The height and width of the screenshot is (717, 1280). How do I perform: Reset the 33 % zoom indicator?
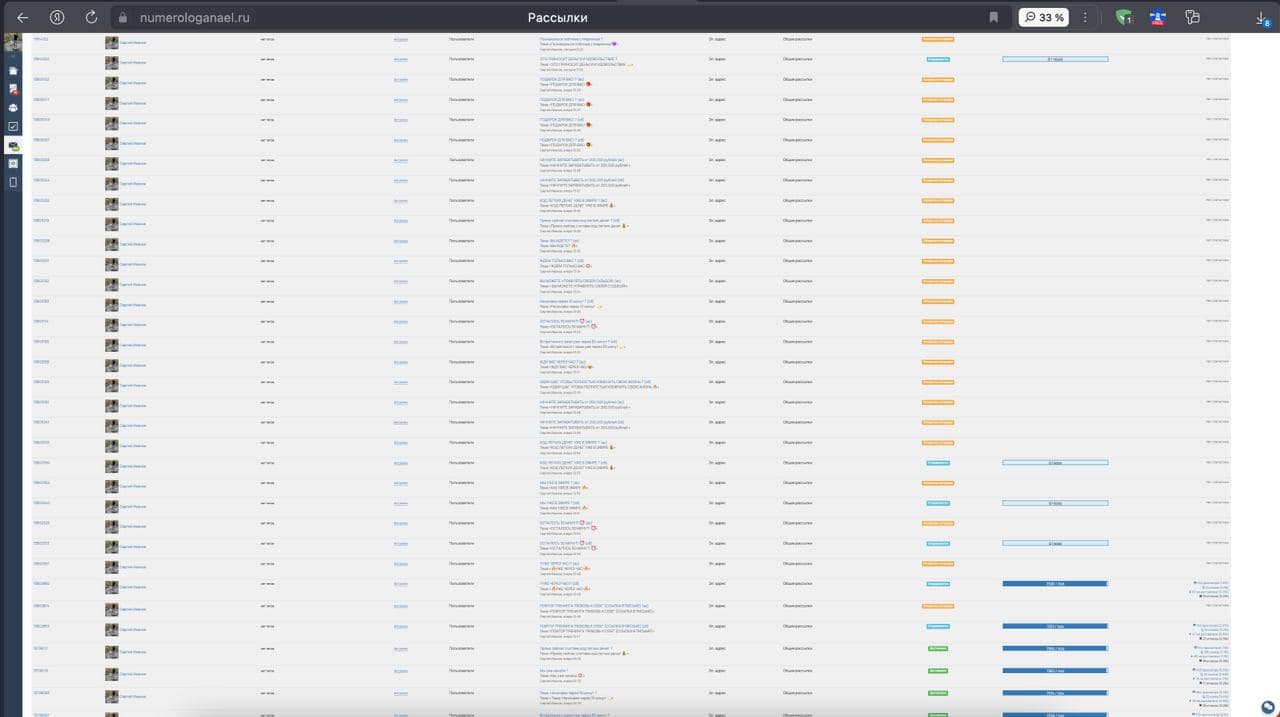click(1043, 17)
